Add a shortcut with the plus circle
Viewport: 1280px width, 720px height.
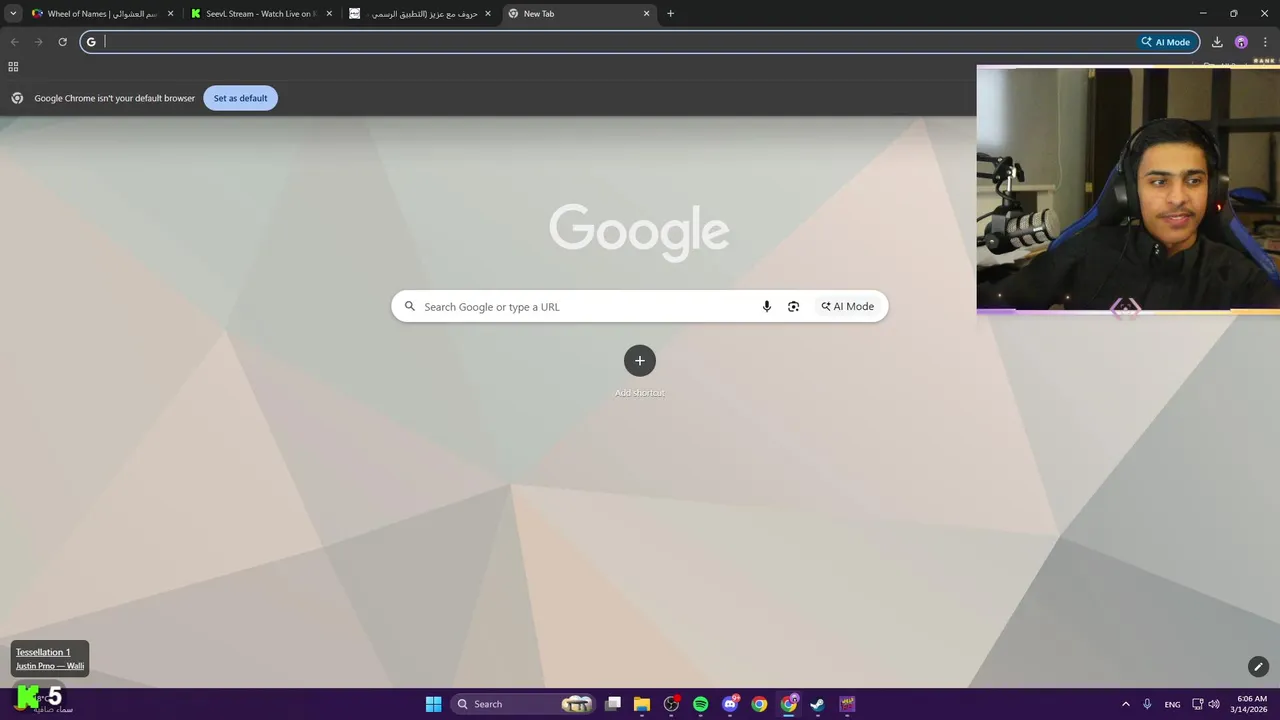pos(640,361)
